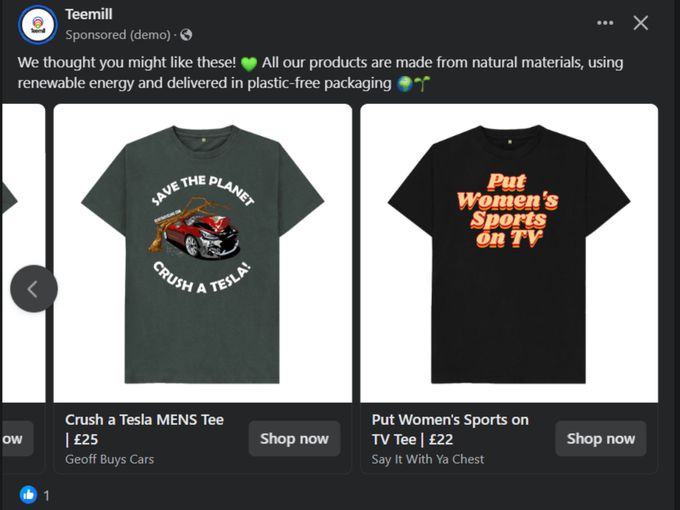This screenshot has width=680, height=510.
Task: Click the Say It With Ya Chest store name
Action: [428, 459]
